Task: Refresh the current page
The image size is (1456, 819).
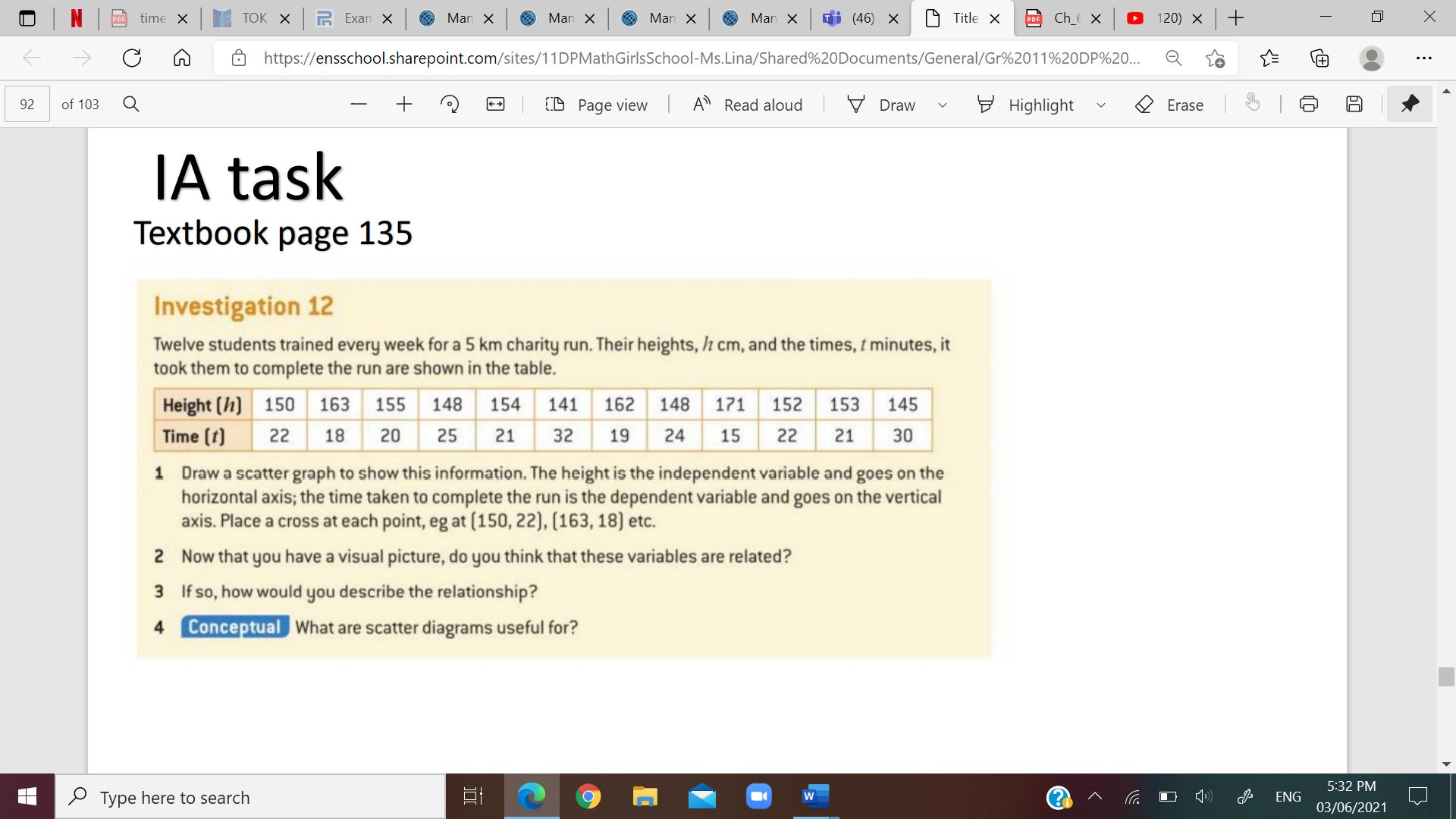Action: point(132,58)
